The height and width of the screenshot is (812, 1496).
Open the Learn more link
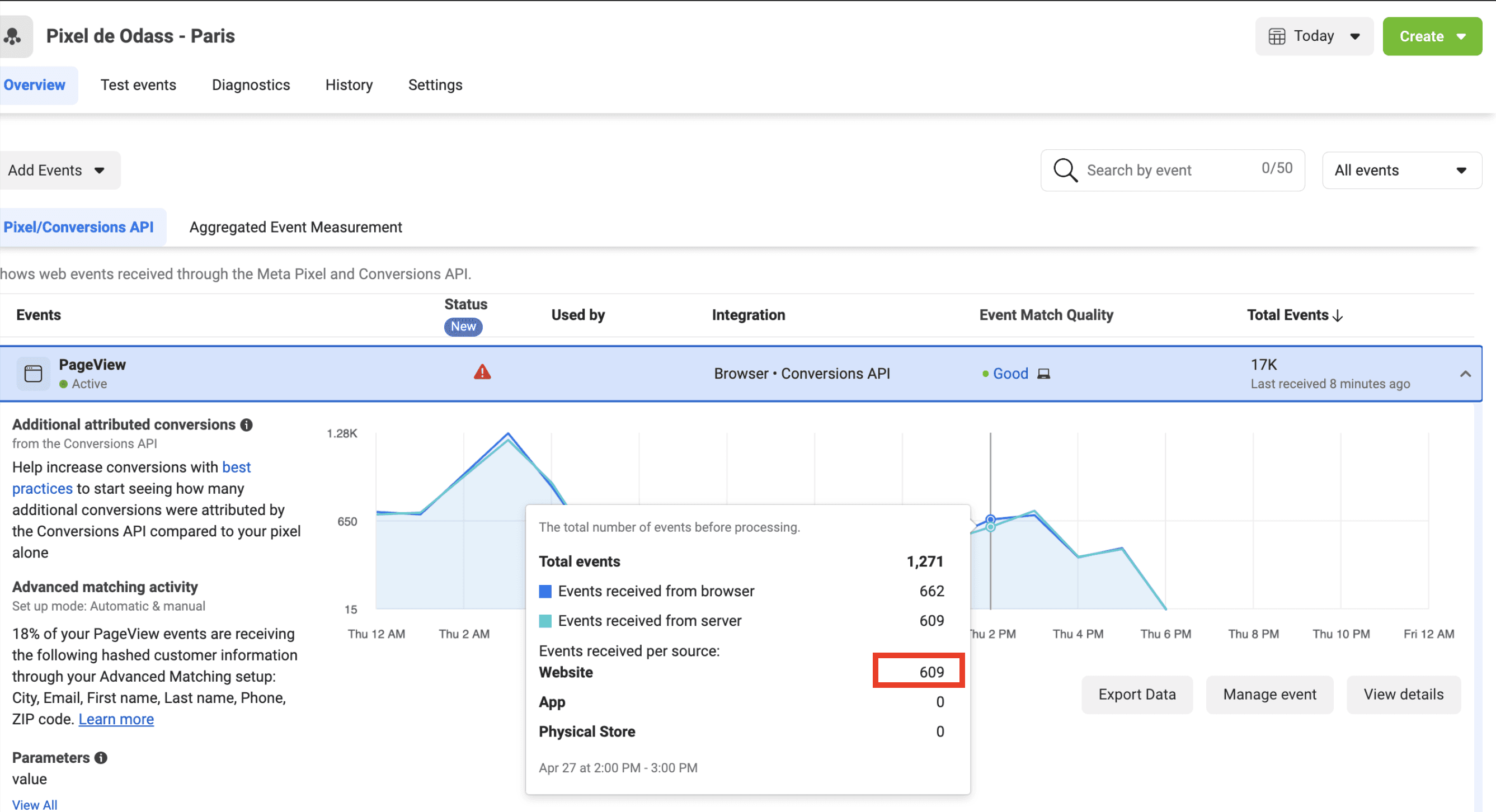coord(116,720)
